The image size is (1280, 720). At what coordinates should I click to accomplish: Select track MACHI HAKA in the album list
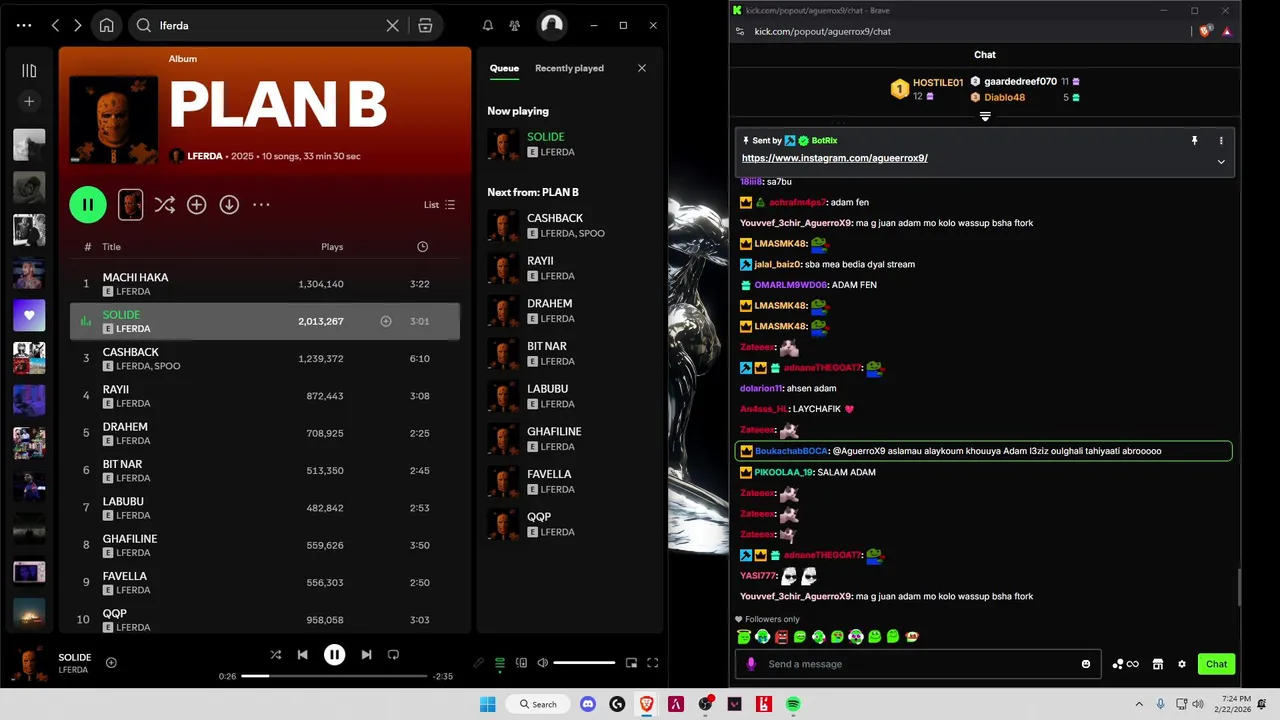[x=265, y=284]
